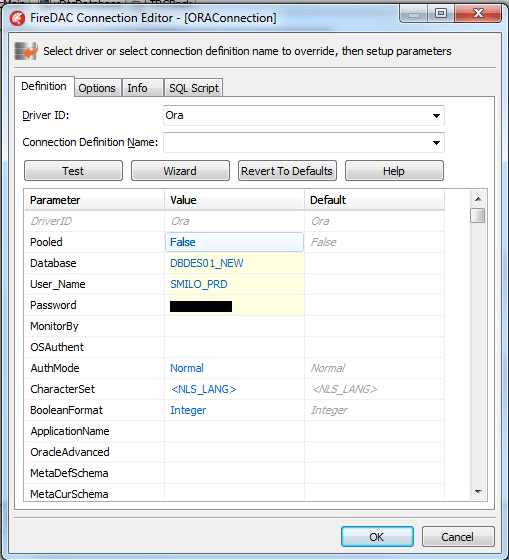Screen dimensions: 509x560
Task: Launch the connection Wizard
Action: 180,171
